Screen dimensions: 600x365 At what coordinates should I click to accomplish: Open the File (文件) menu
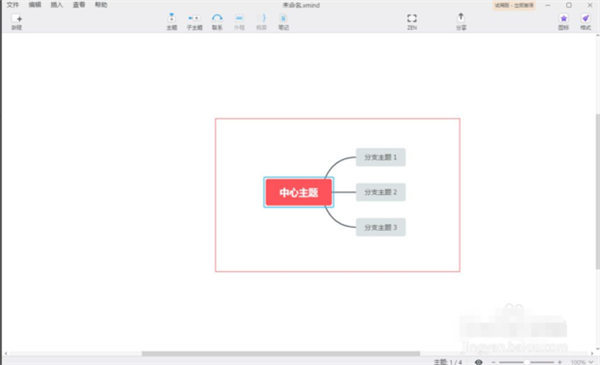[x=13, y=5]
